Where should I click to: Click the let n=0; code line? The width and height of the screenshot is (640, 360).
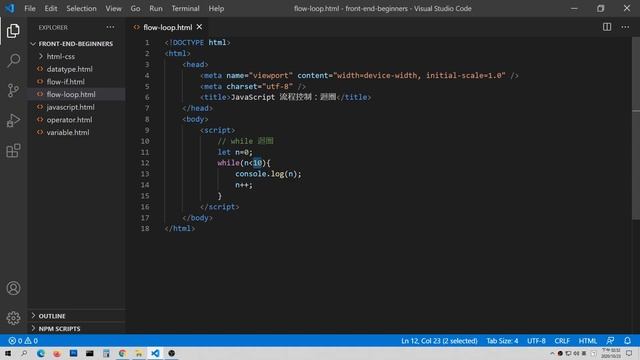pos(235,152)
